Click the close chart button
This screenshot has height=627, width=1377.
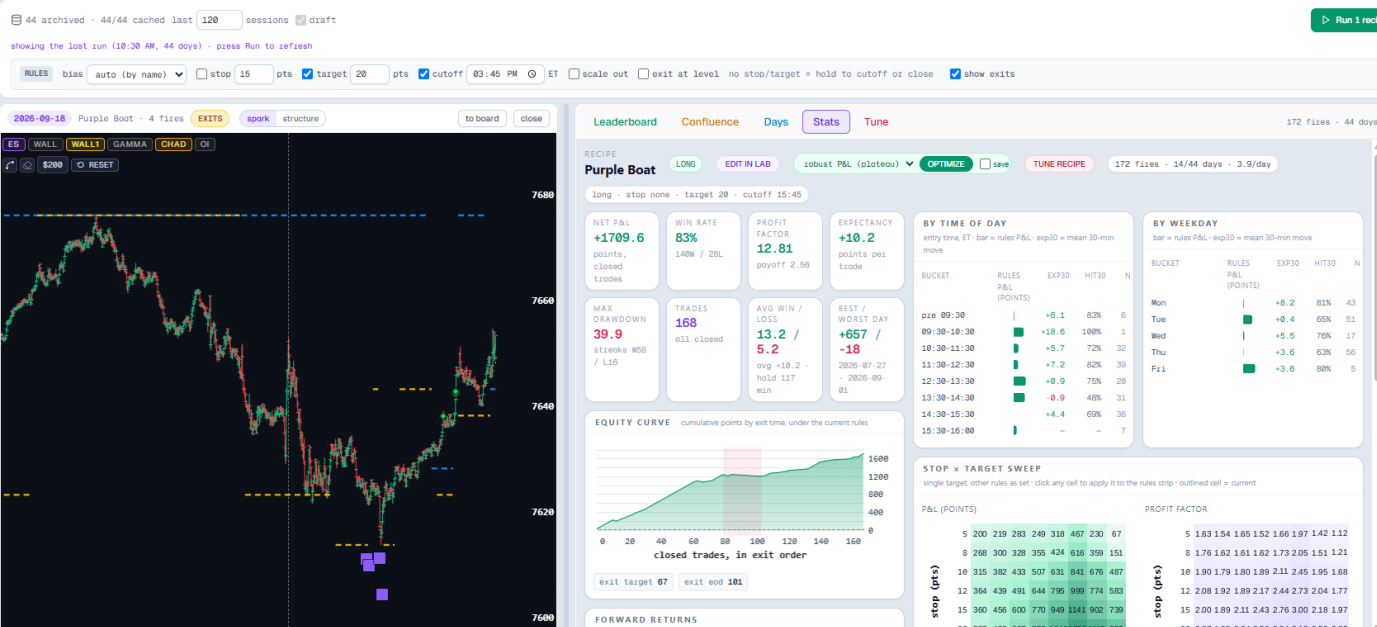click(x=531, y=118)
